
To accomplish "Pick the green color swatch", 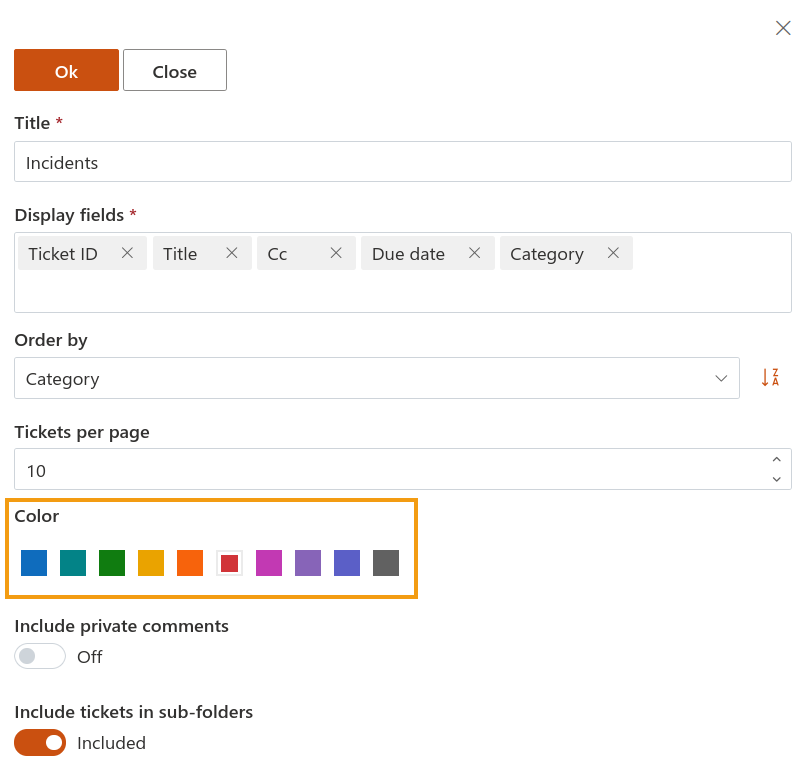I will [112, 563].
